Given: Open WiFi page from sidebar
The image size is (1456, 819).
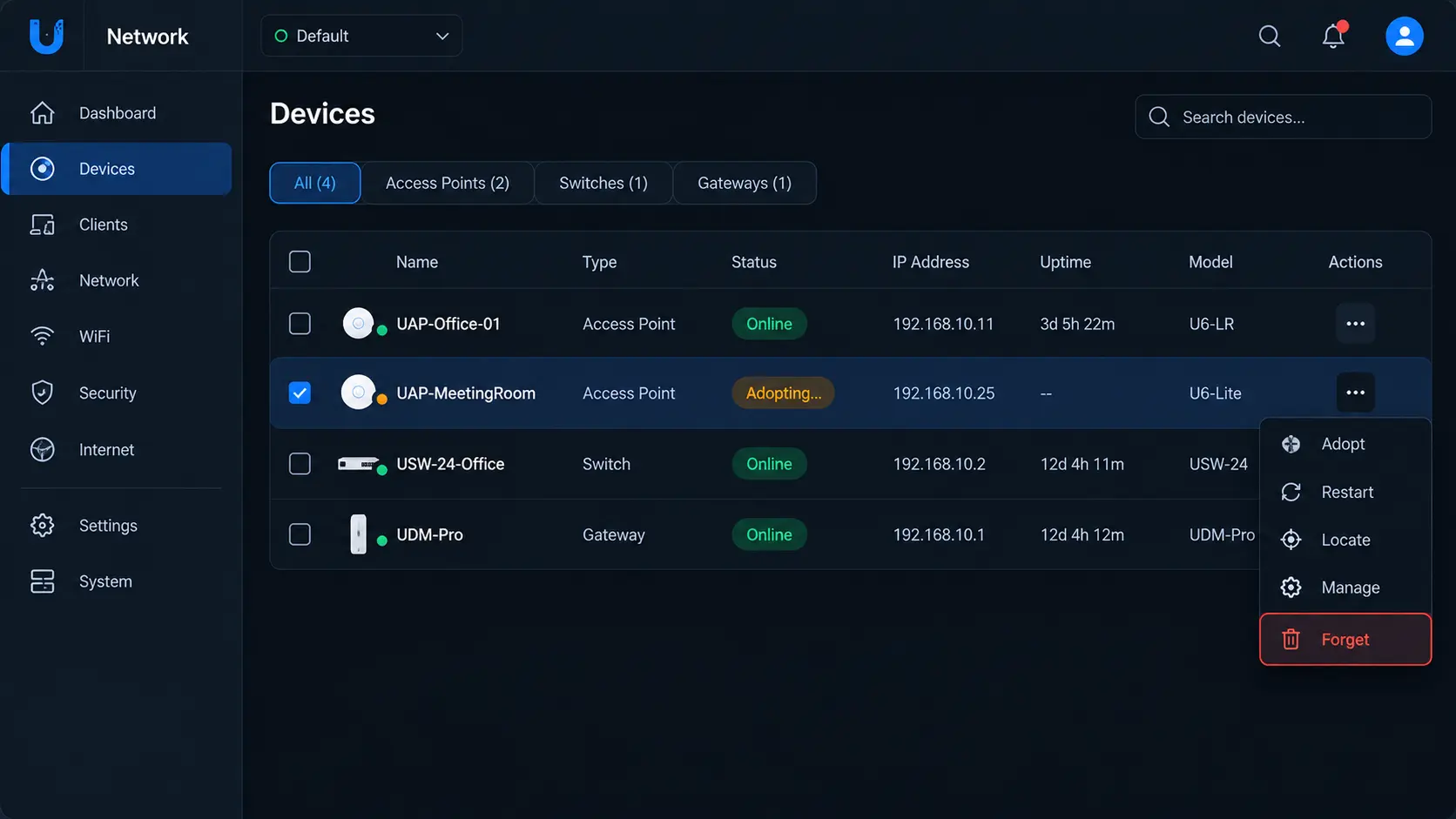Looking at the screenshot, I should click(x=118, y=336).
